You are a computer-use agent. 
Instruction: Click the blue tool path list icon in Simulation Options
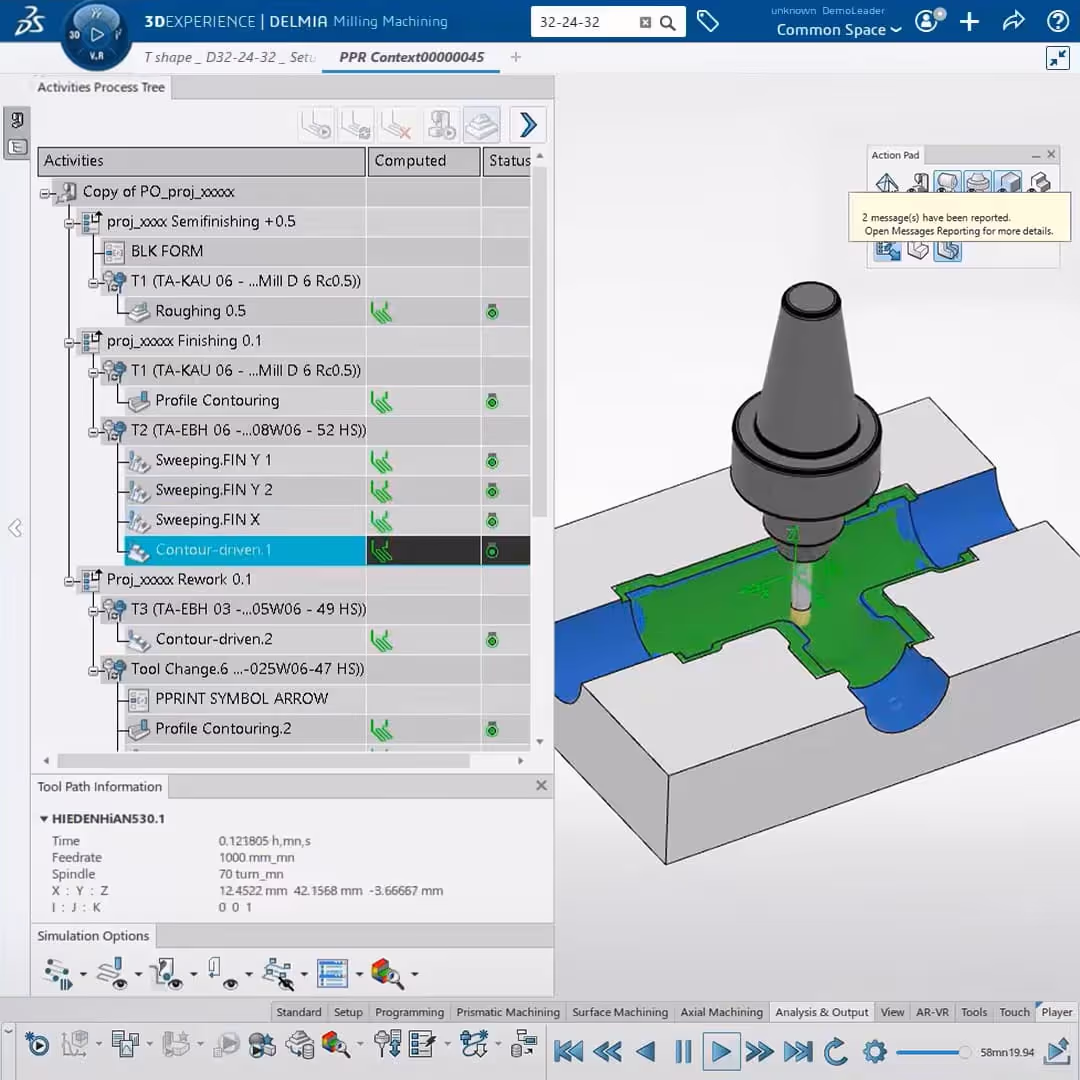(x=332, y=974)
